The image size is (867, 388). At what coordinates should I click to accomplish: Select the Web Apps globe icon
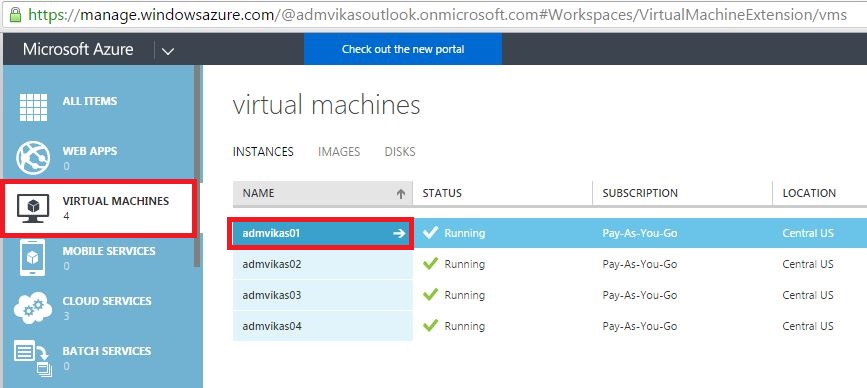click(33, 158)
